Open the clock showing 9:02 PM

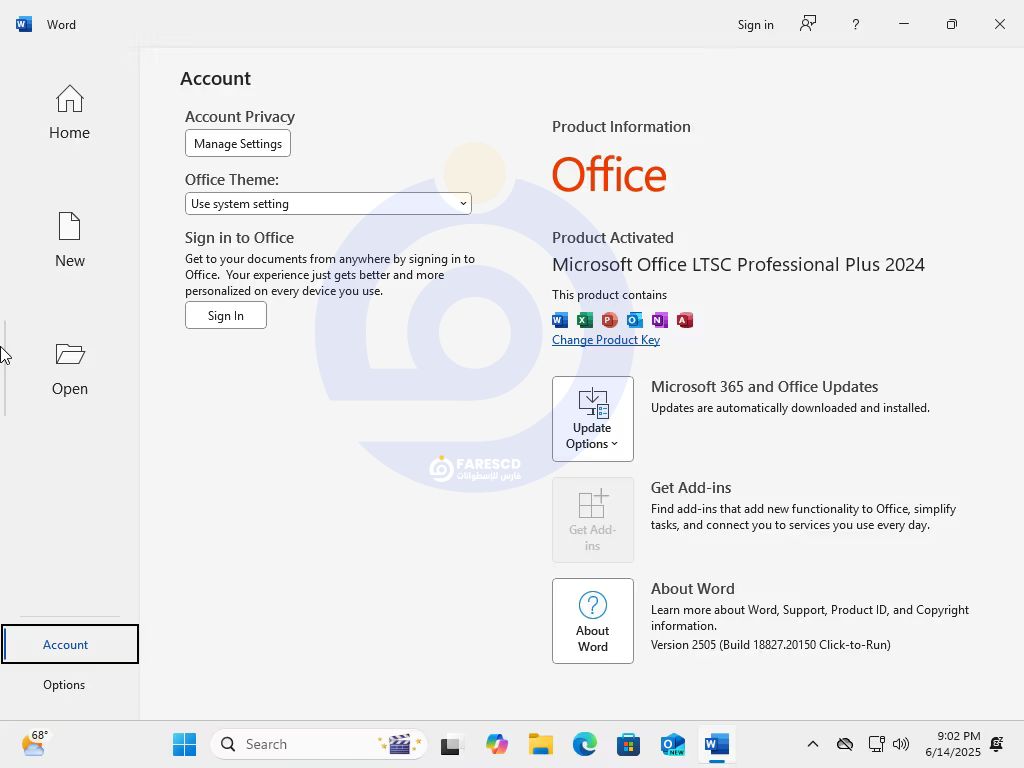coord(953,744)
